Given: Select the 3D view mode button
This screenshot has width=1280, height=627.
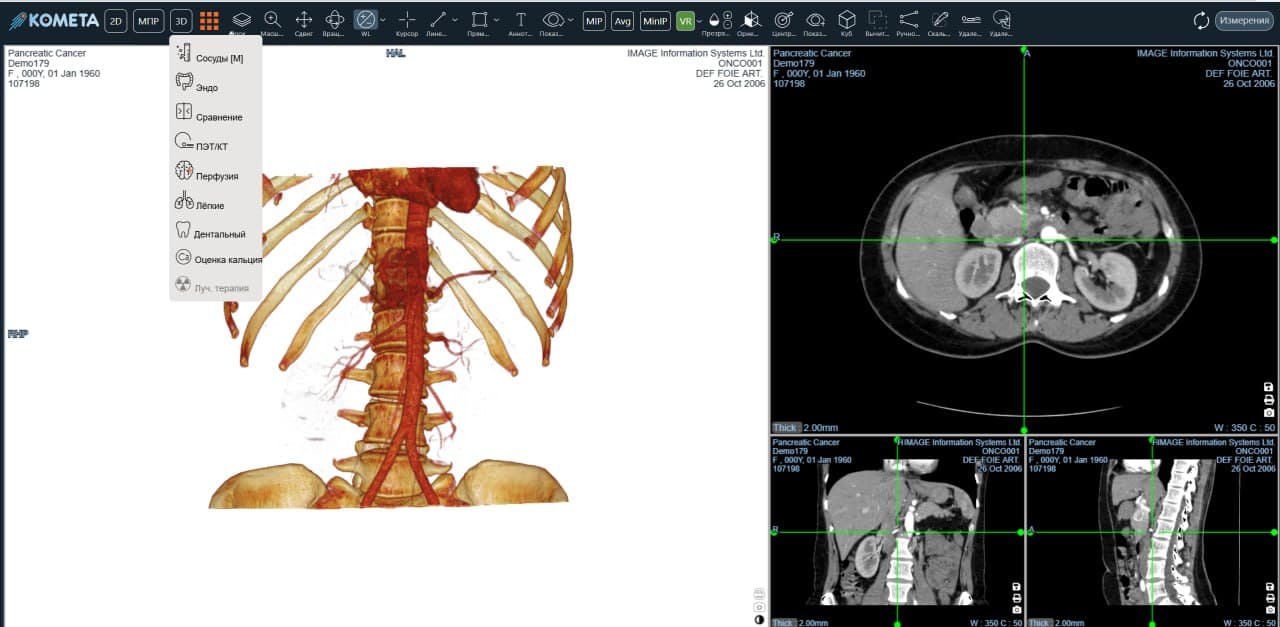Looking at the screenshot, I should point(181,20).
